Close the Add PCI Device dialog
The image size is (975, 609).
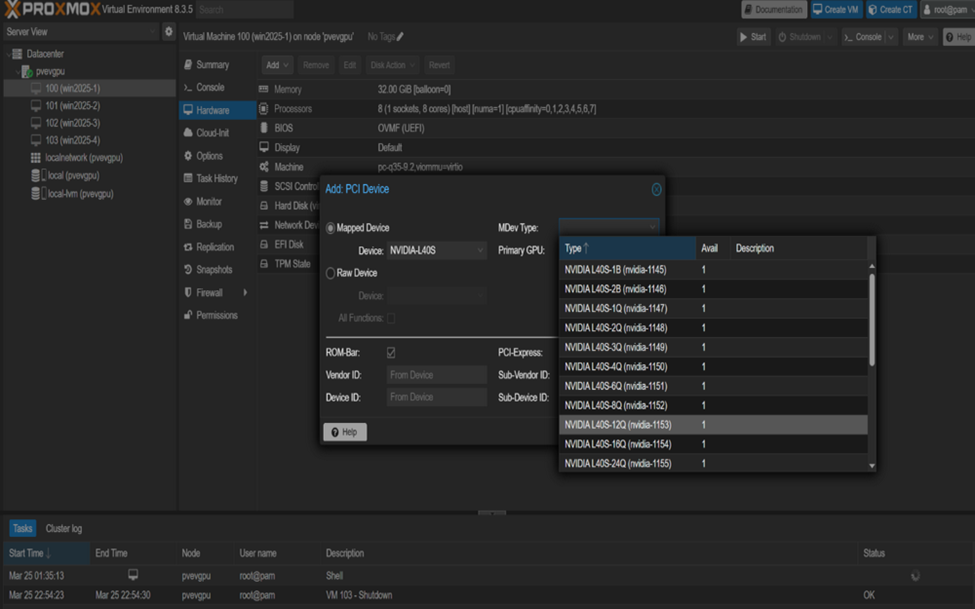656,189
